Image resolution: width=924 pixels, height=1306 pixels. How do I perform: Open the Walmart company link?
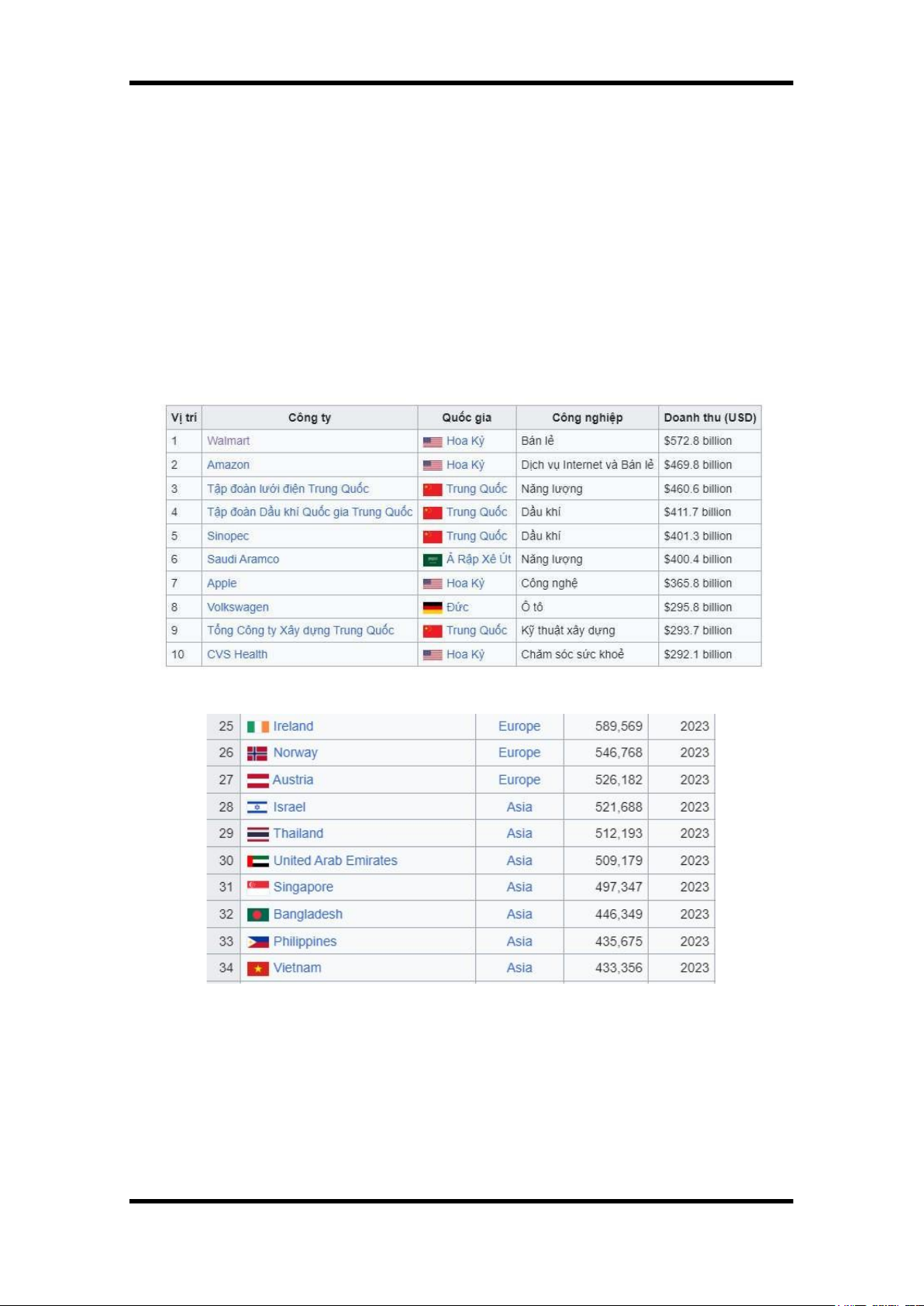[228, 441]
